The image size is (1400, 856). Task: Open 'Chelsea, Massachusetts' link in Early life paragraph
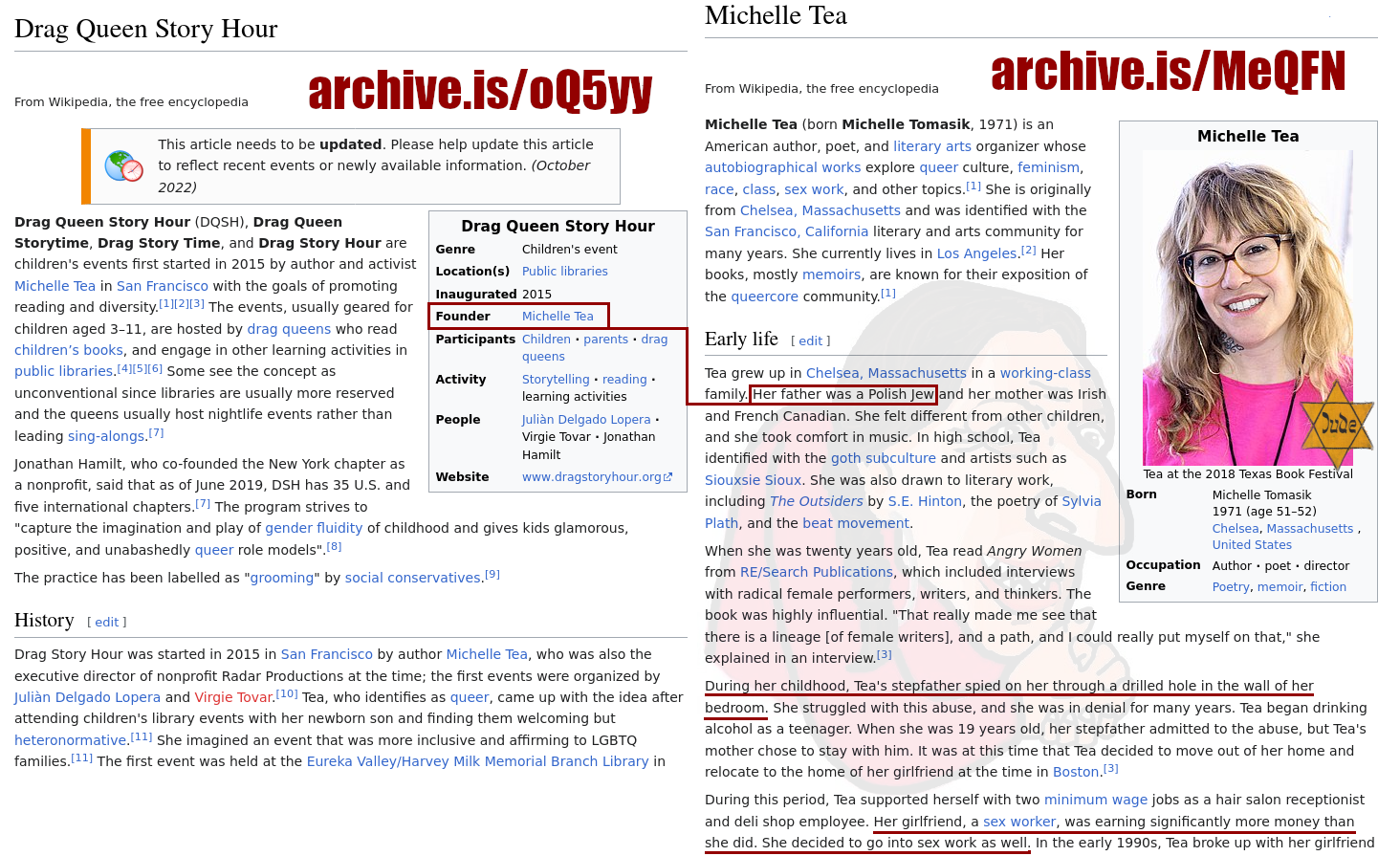[886, 373]
